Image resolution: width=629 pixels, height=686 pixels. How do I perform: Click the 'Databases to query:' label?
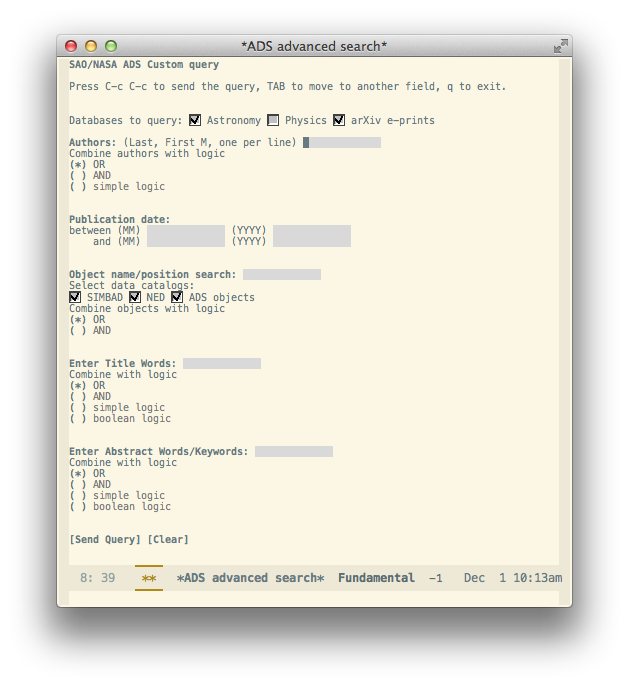coord(126,120)
